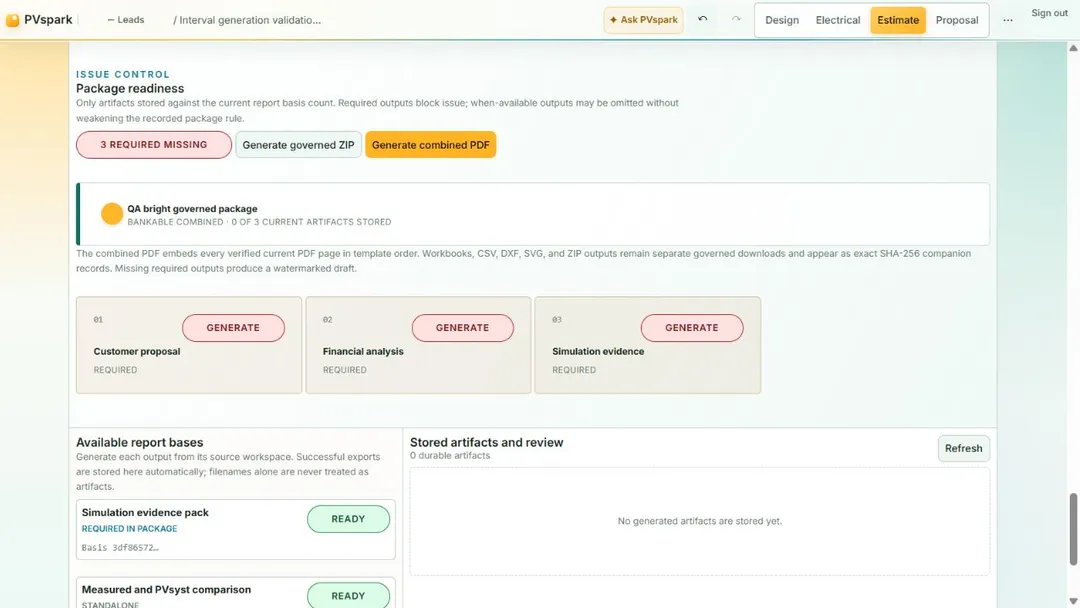
Task: Switch to the Proposal tab
Action: (957, 20)
